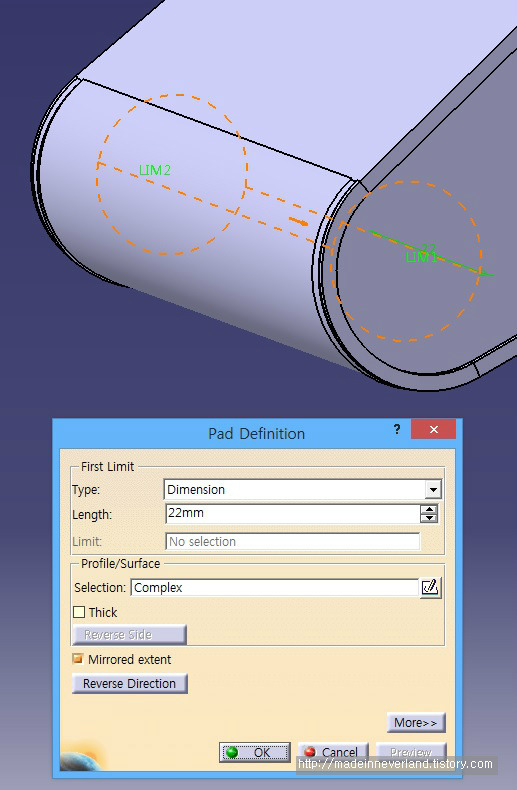
Task: Enable the Thick checkbox
Action: pyautogui.click(x=79, y=612)
